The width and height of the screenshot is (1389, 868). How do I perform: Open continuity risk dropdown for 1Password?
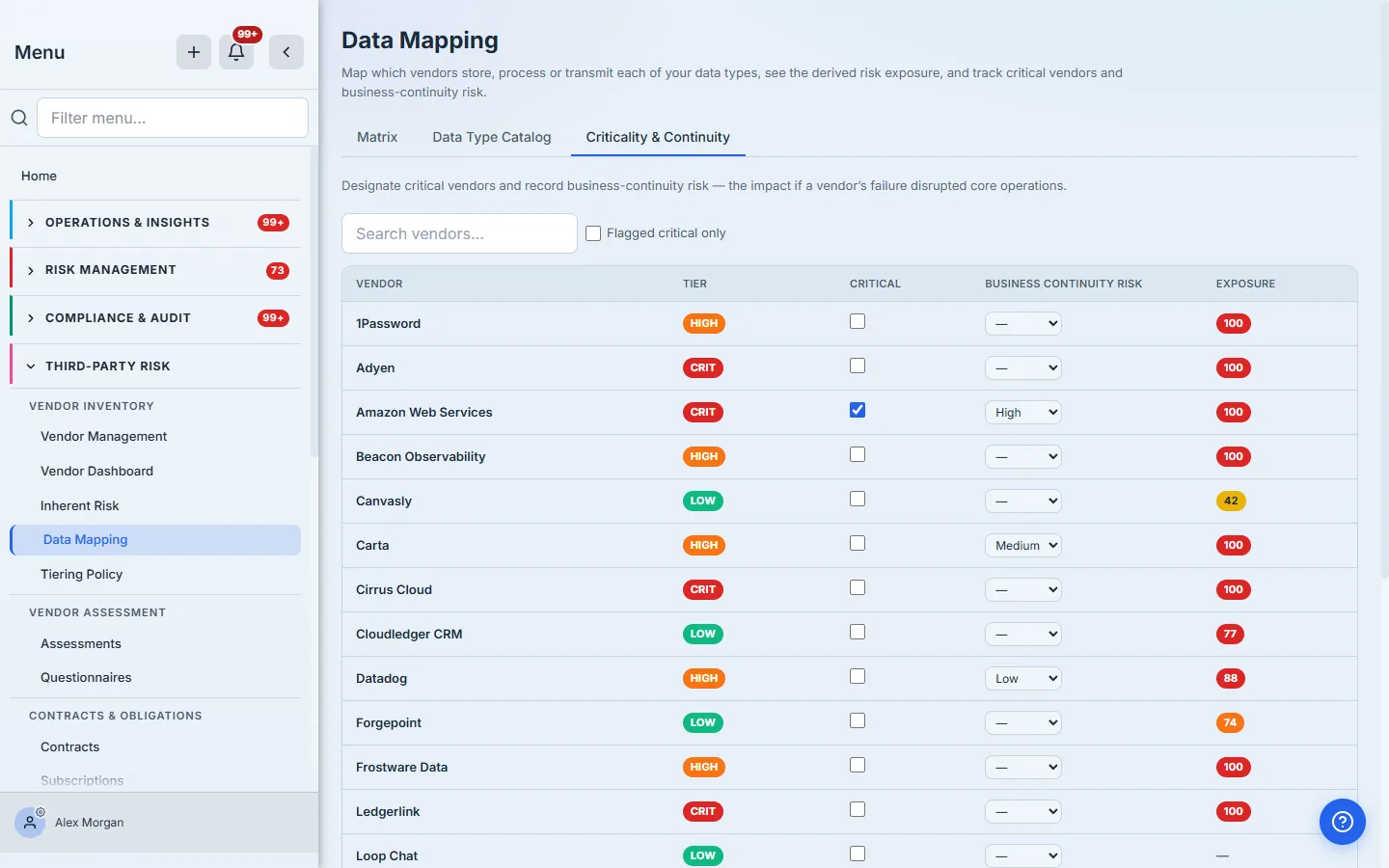click(x=1023, y=324)
